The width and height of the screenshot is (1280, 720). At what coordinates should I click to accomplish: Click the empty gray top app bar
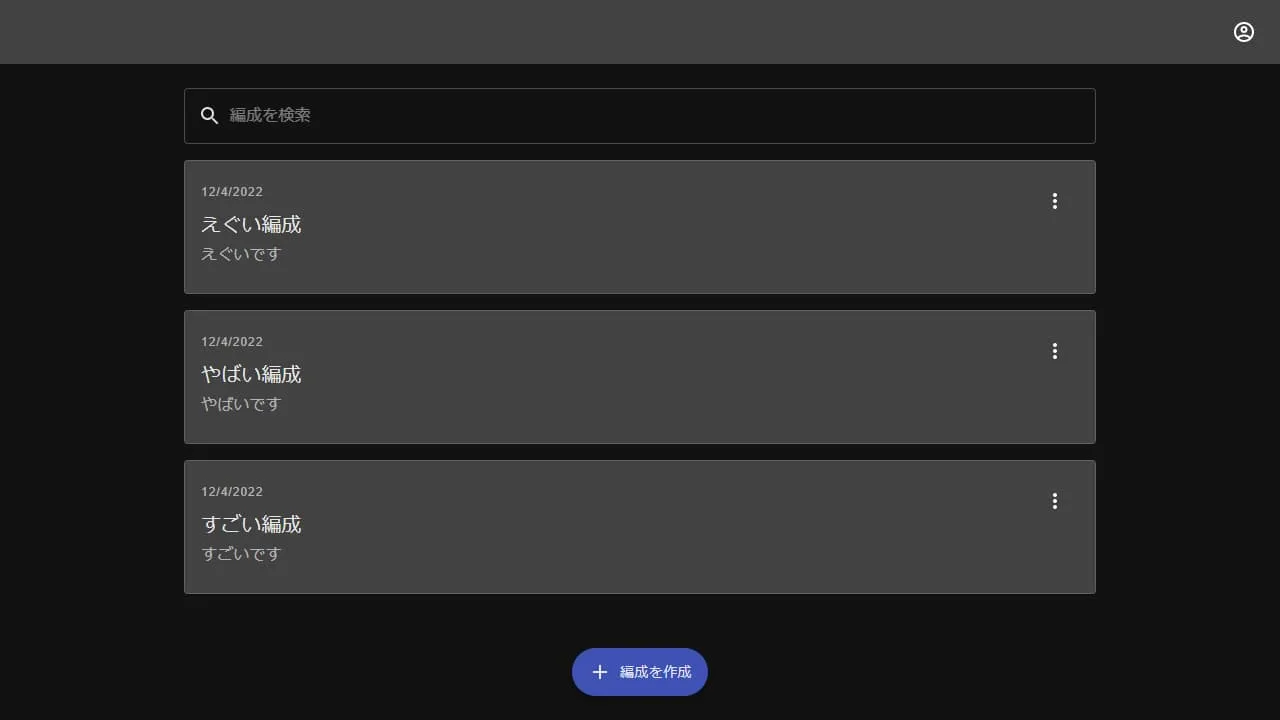tap(640, 32)
